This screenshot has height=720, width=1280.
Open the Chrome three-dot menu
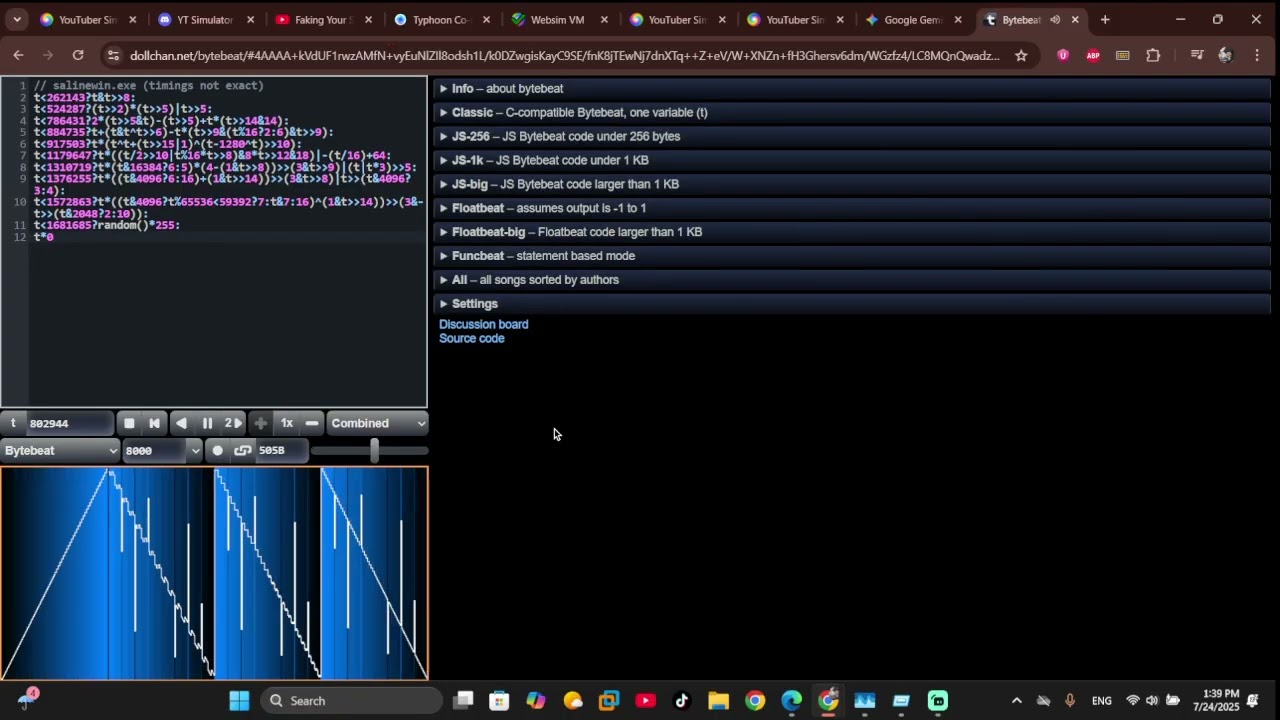click(x=1257, y=56)
